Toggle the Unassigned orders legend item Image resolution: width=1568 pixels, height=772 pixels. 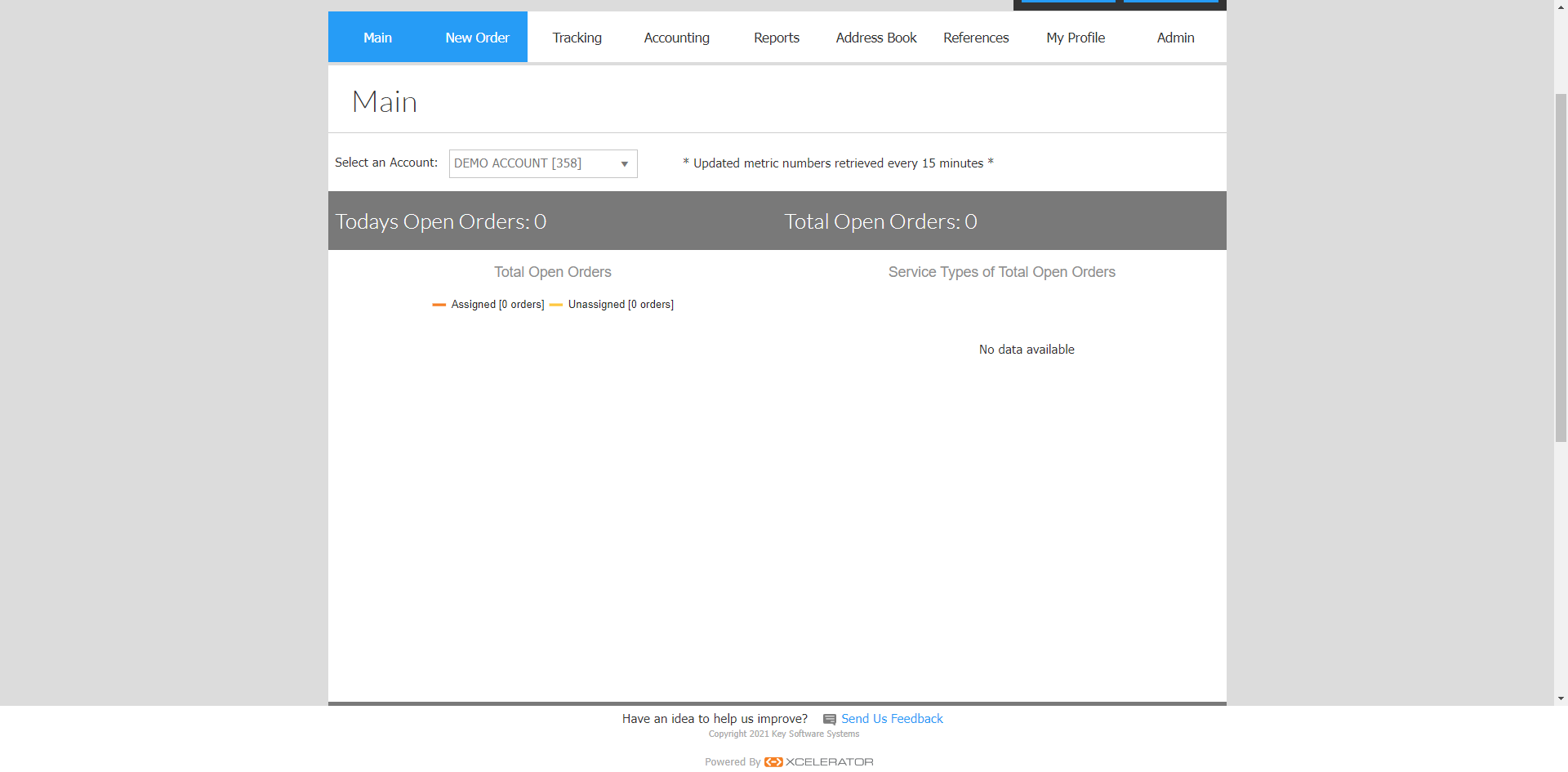[612, 304]
